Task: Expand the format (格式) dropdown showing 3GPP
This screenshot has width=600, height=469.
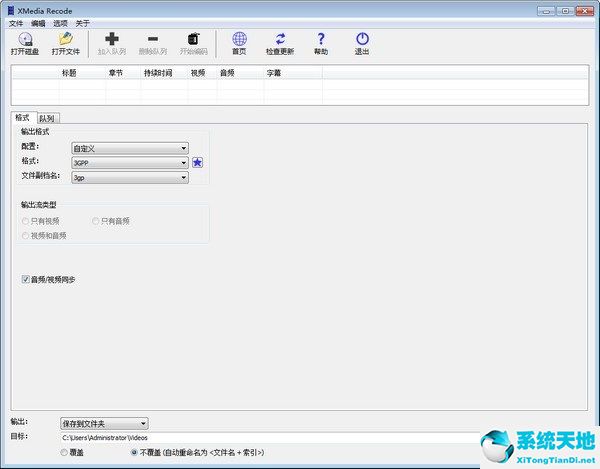Action: point(130,163)
